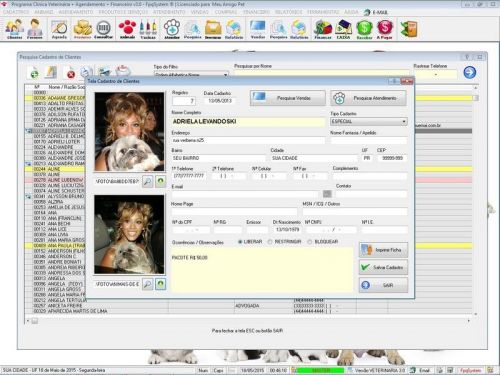Click the yellow Ocorrências / Observações text area
500x375 pixels.
point(262,270)
